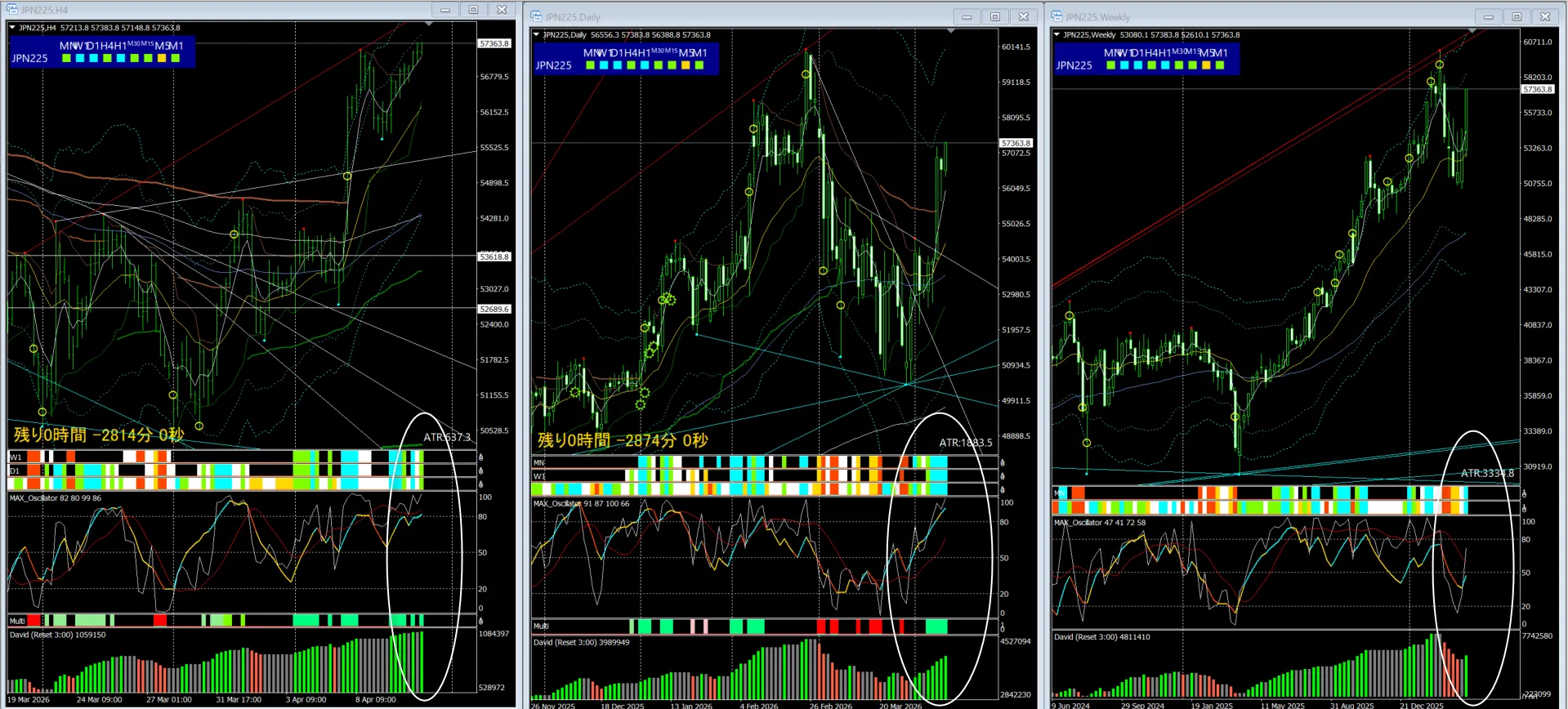Click the ATR:637.3 label in H4 chart
1568x709 pixels.
point(447,437)
